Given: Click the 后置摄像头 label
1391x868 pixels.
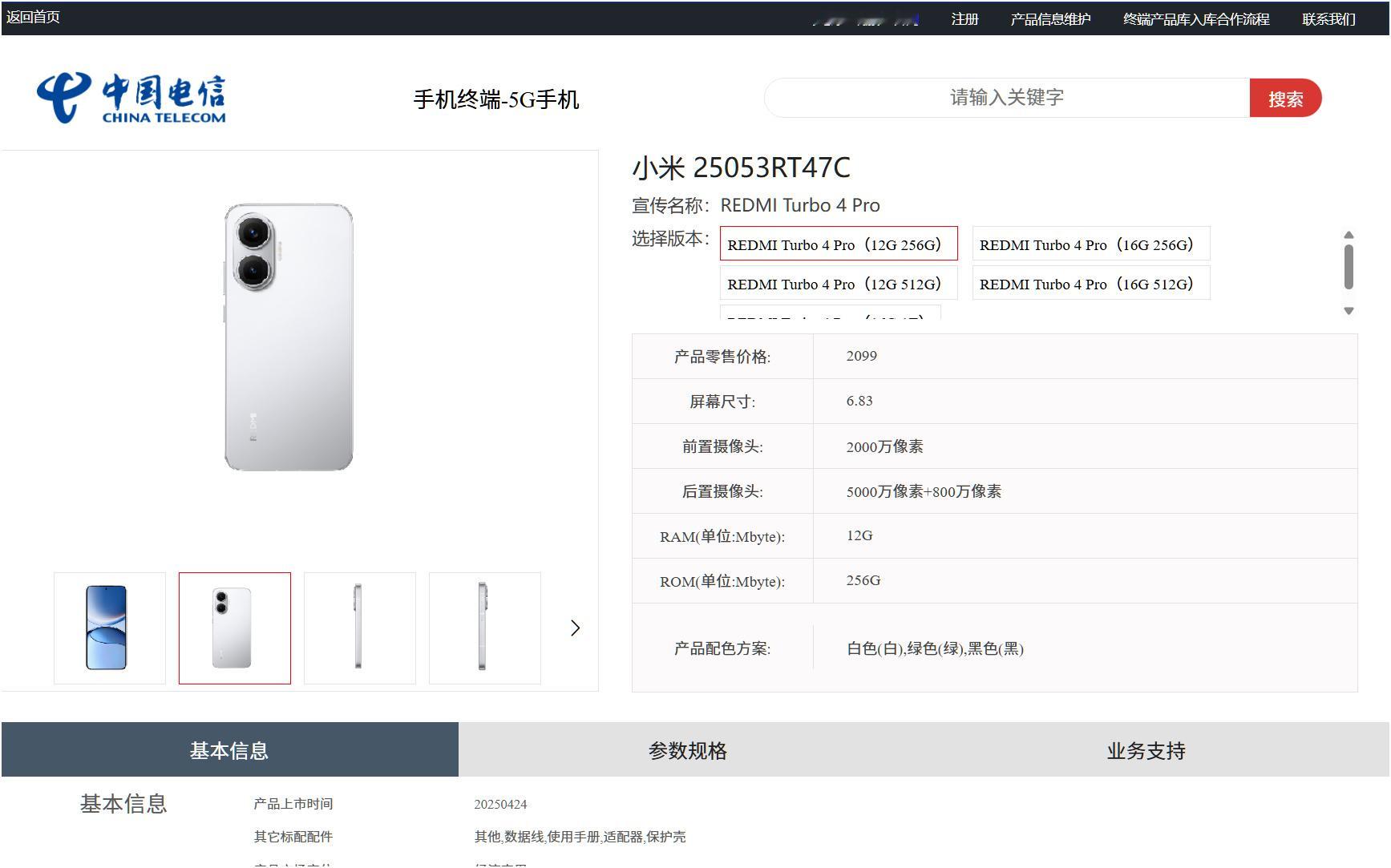Looking at the screenshot, I should (722, 491).
